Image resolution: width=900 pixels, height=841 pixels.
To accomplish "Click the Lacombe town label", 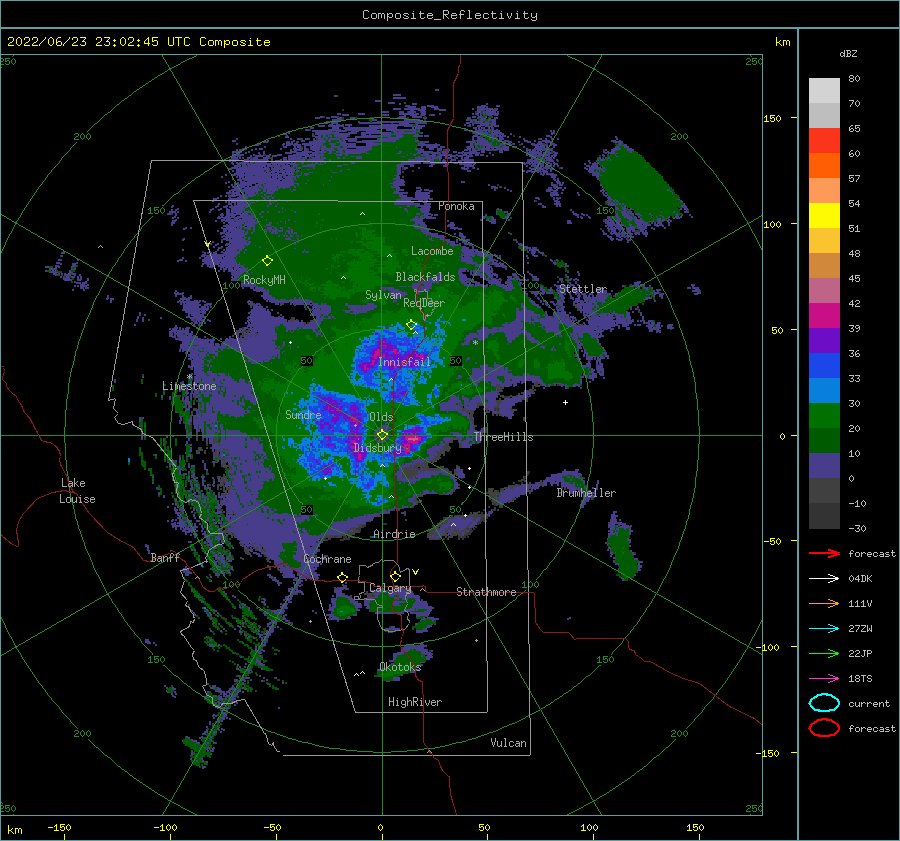I will pos(432,251).
